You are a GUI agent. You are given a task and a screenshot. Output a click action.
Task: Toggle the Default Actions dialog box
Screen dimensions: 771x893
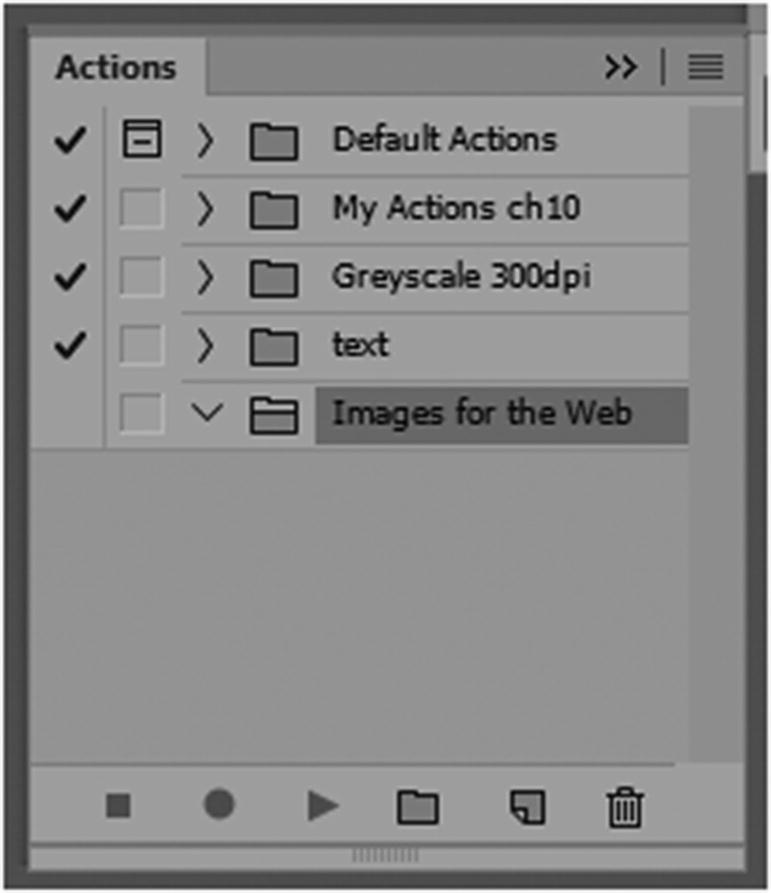click(x=140, y=139)
